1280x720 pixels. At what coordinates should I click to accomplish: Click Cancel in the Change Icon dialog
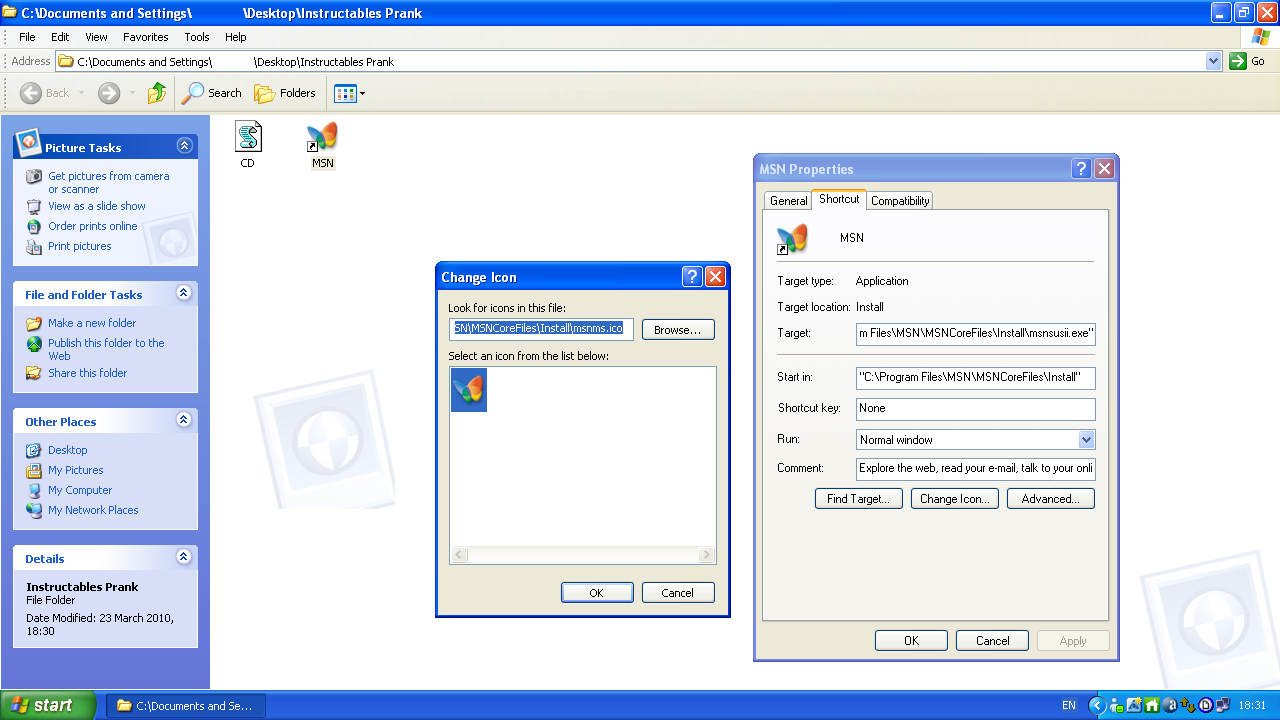point(678,593)
